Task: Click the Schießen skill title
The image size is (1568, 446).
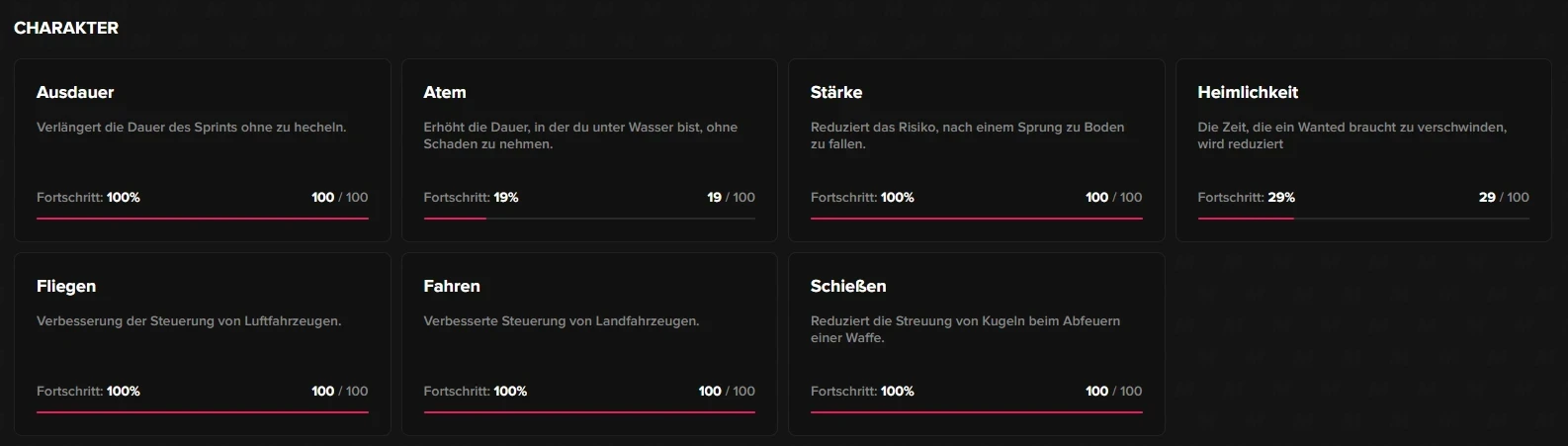Action: pyautogui.click(x=848, y=286)
